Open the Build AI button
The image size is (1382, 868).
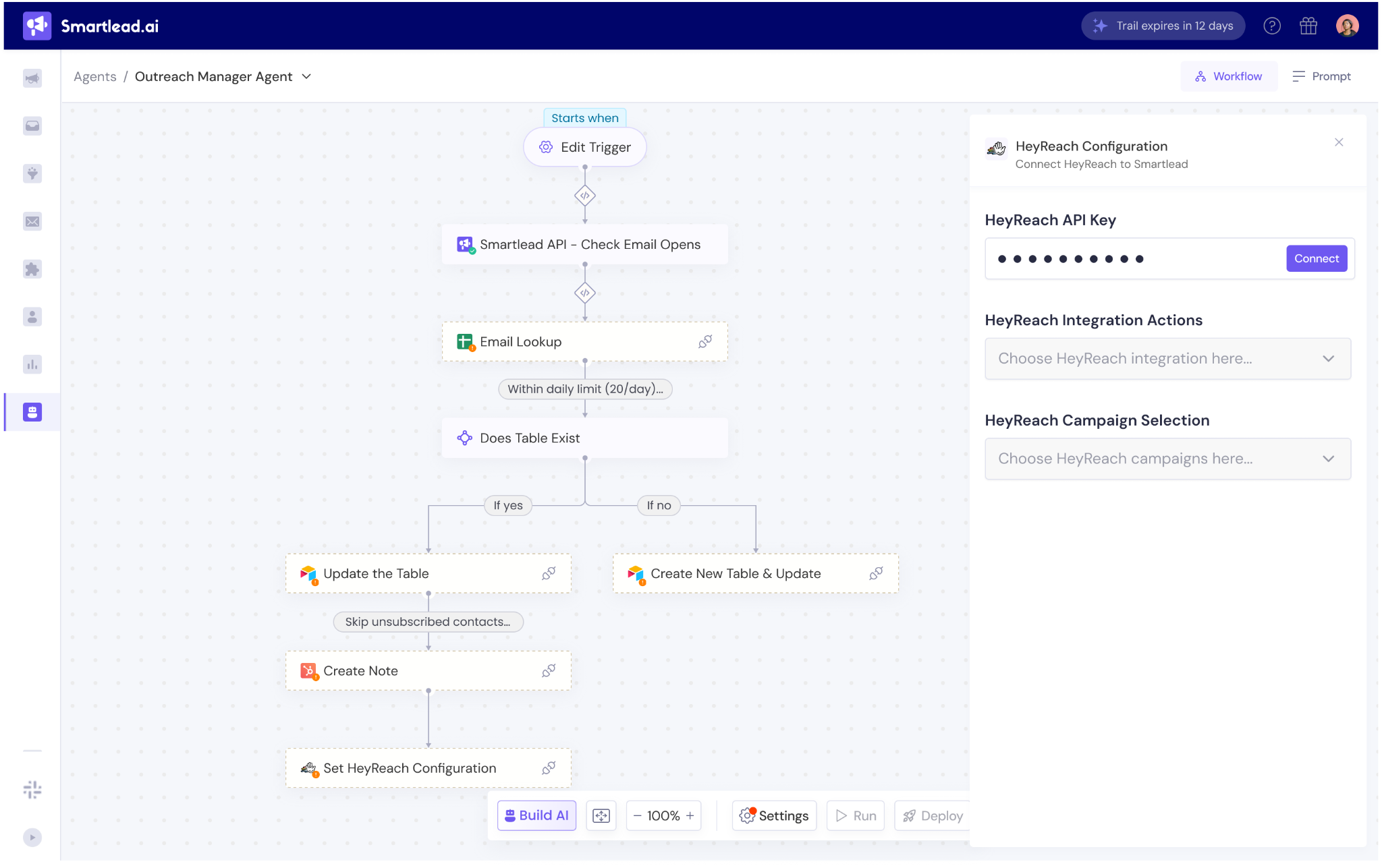point(536,816)
